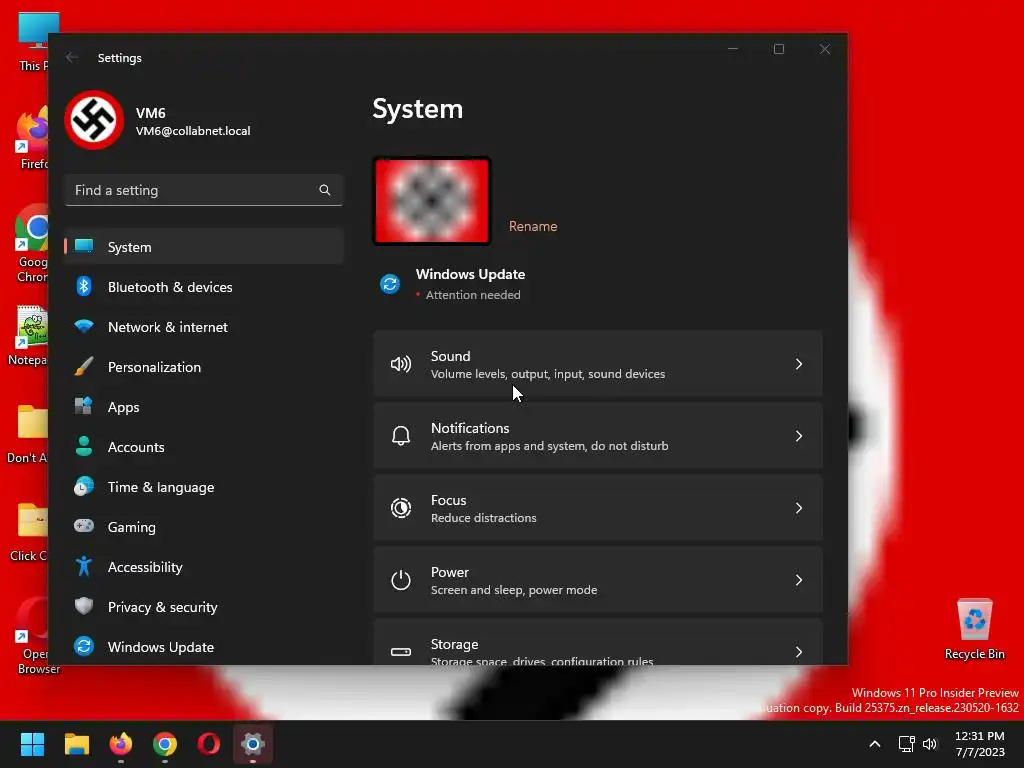Open Time & language settings
The height and width of the screenshot is (768, 1024).
point(204,487)
